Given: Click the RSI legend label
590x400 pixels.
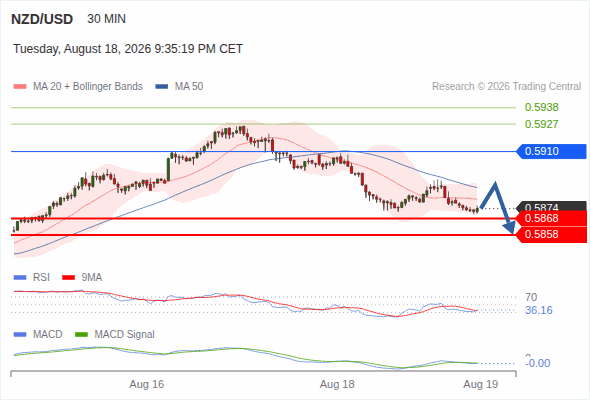Looking at the screenshot, I should [x=41, y=278].
